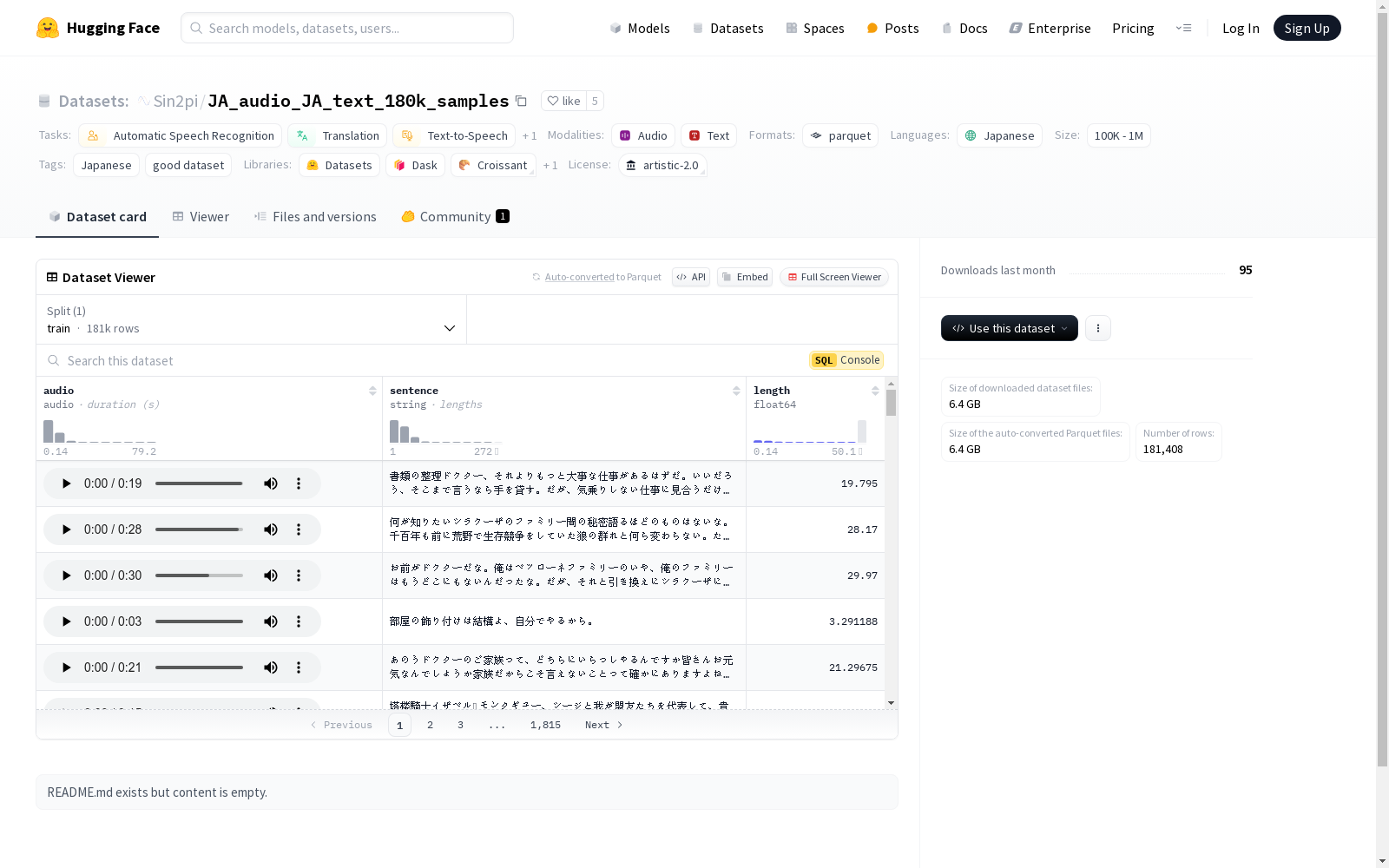1389x868 pixels.
Task: Open the Sin2pi user profile
Action: tap(175, 102)
